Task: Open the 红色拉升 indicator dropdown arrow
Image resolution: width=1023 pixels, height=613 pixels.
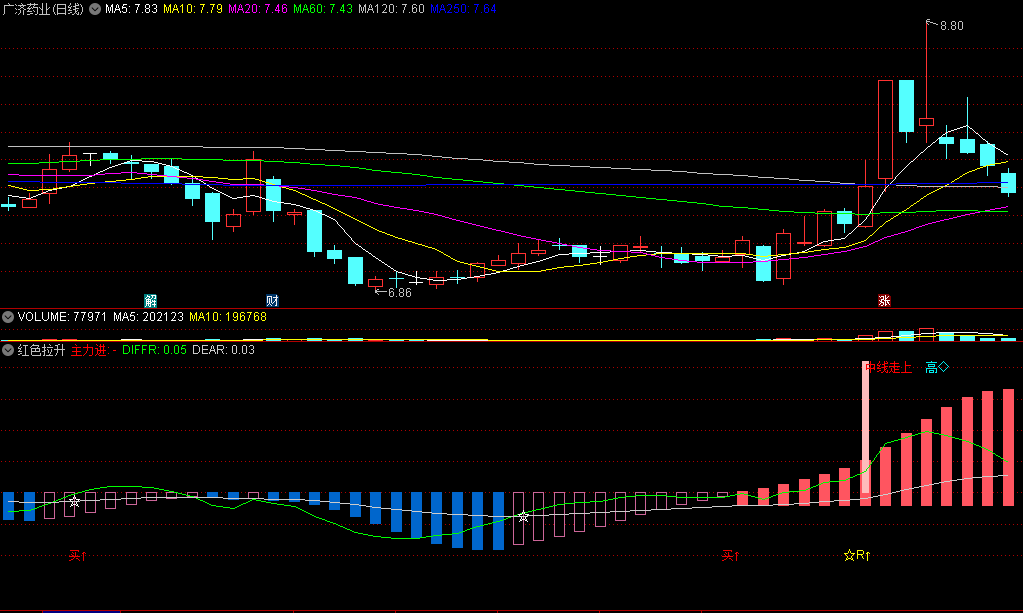Action: coord(8,350)
